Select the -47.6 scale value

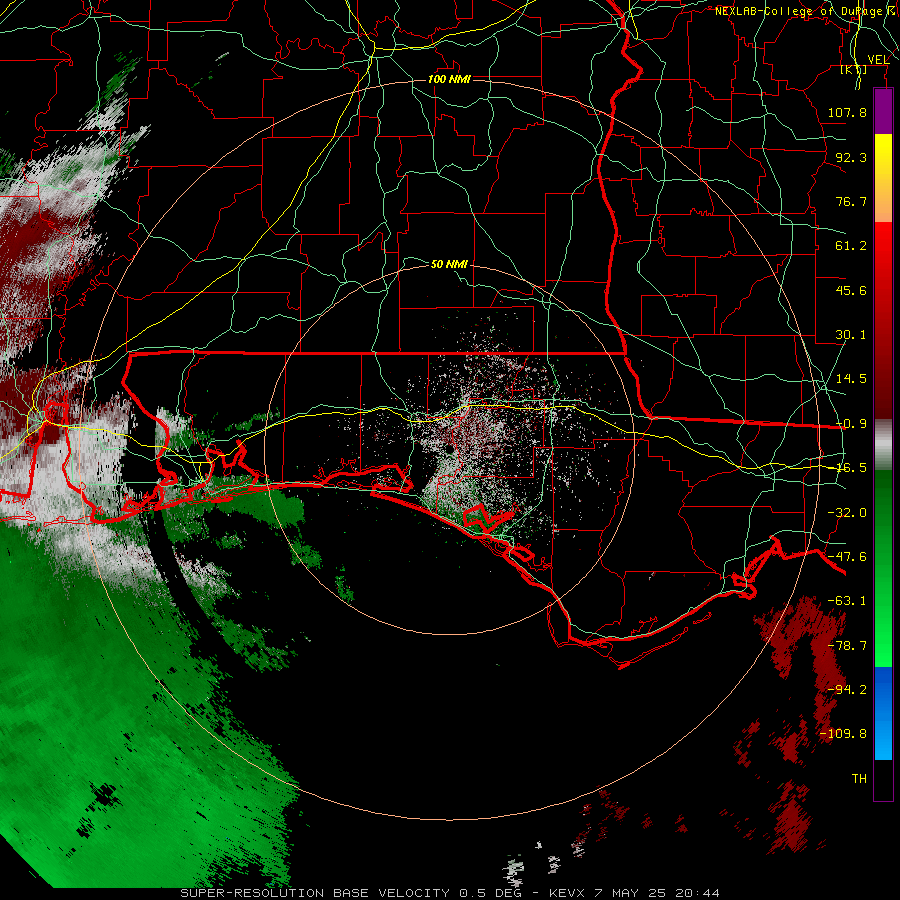(x=847, y=557)
